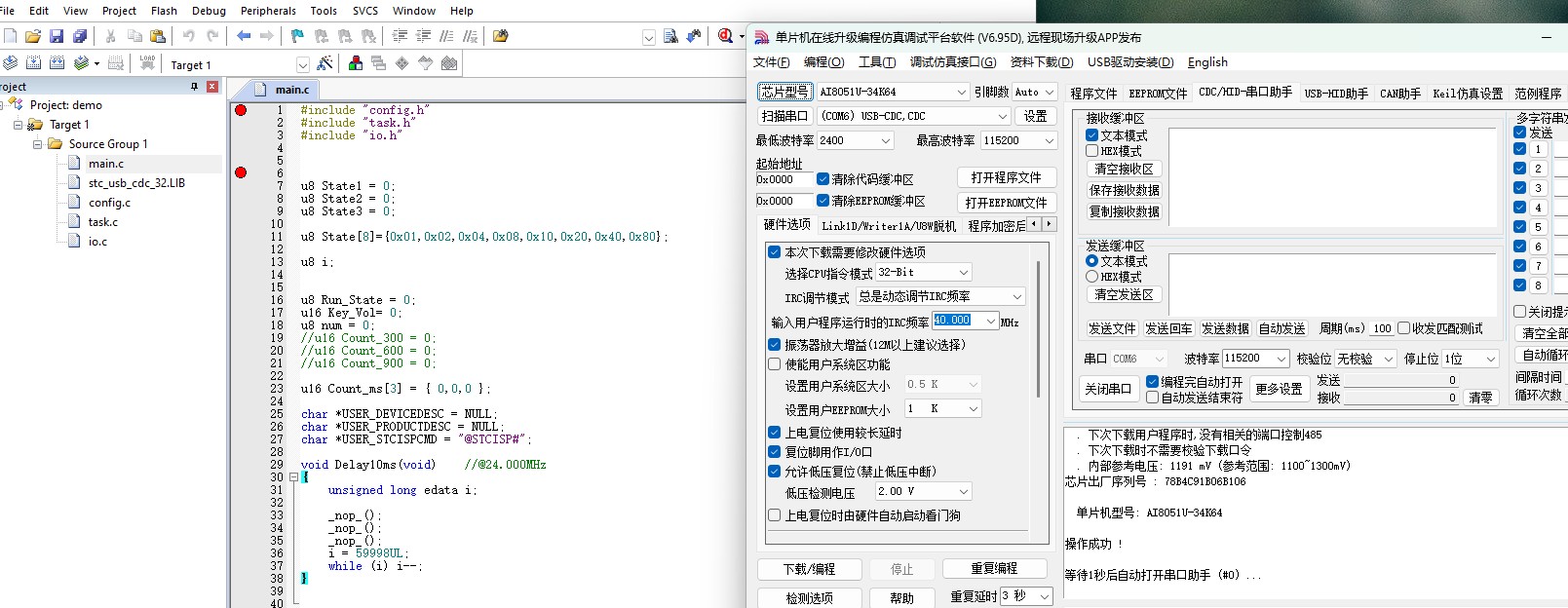Click the Cut scissors icon
This screenshot has width=1568, height=608.
(110, 36)
